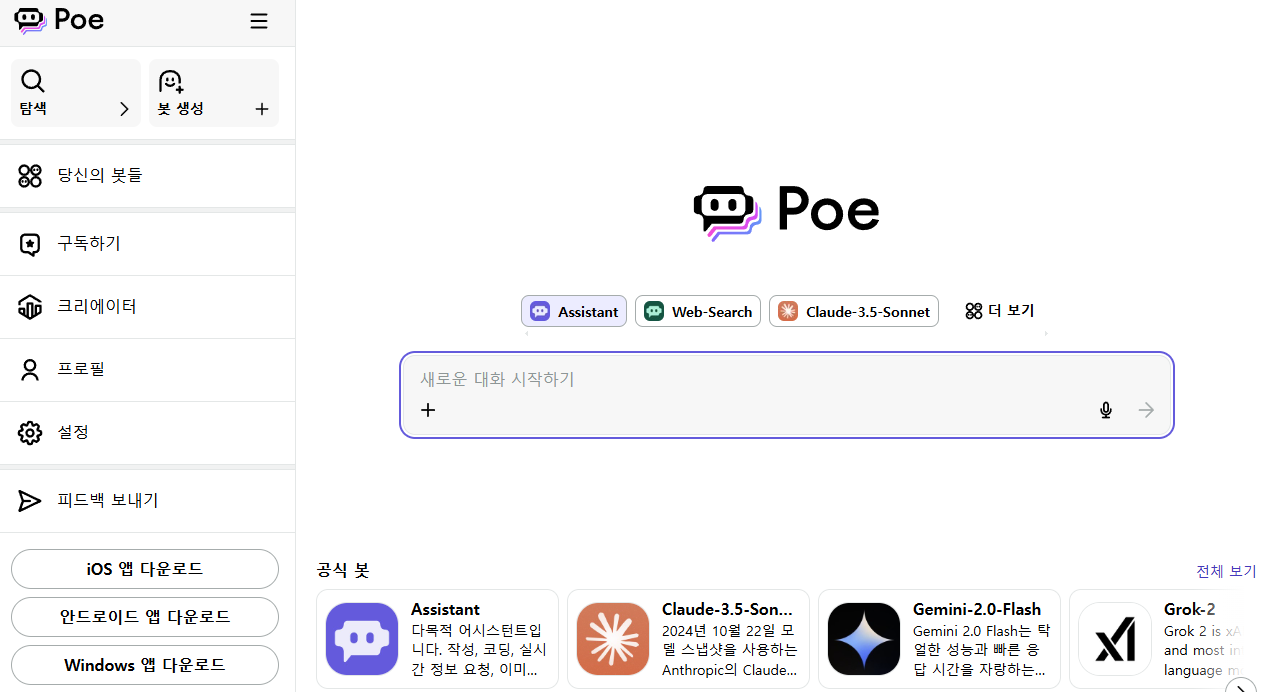Click the 전체 보기 link
Screen dimensions: 1269x692
click(x=1226, y=571)
